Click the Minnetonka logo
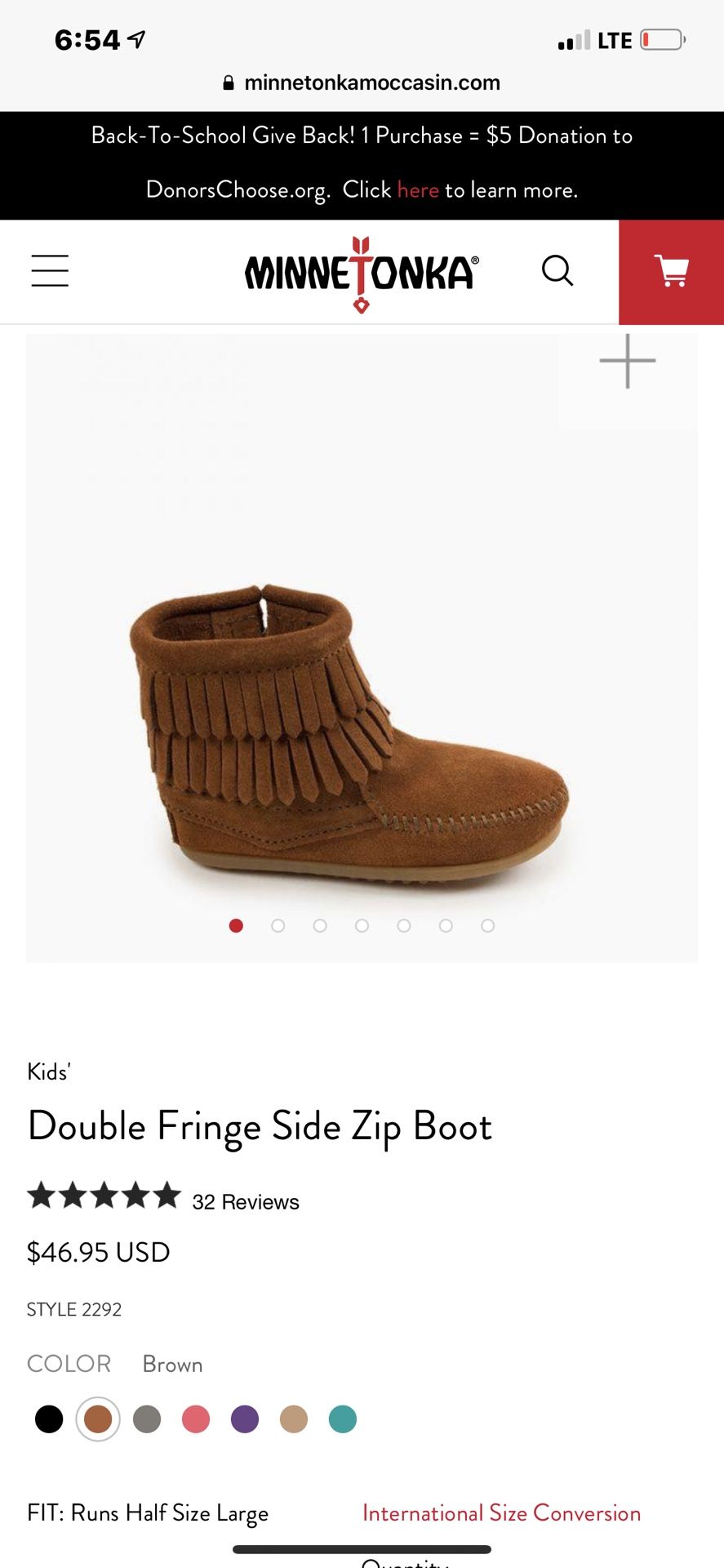The height and width of the screenshot is (1568, 724). point(362,274)
